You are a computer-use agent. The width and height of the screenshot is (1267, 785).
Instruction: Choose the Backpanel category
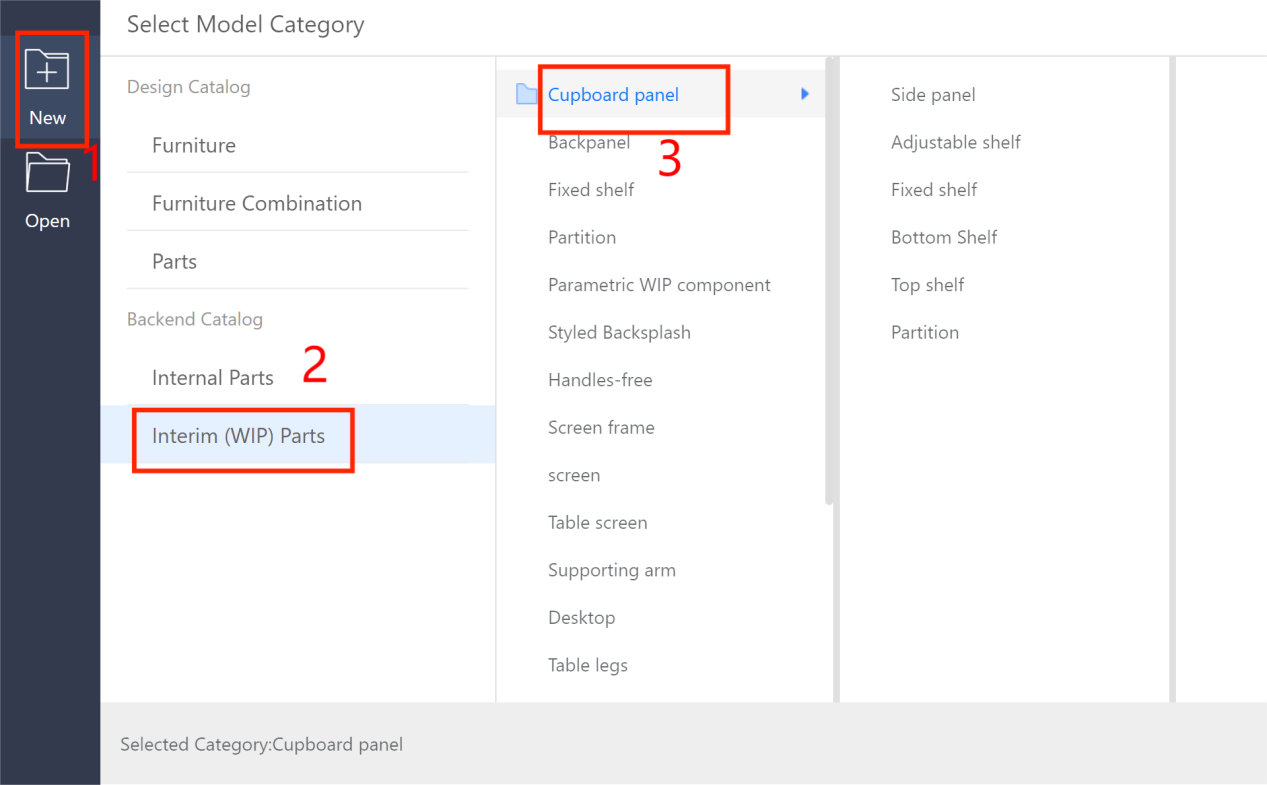coord(589,143)
